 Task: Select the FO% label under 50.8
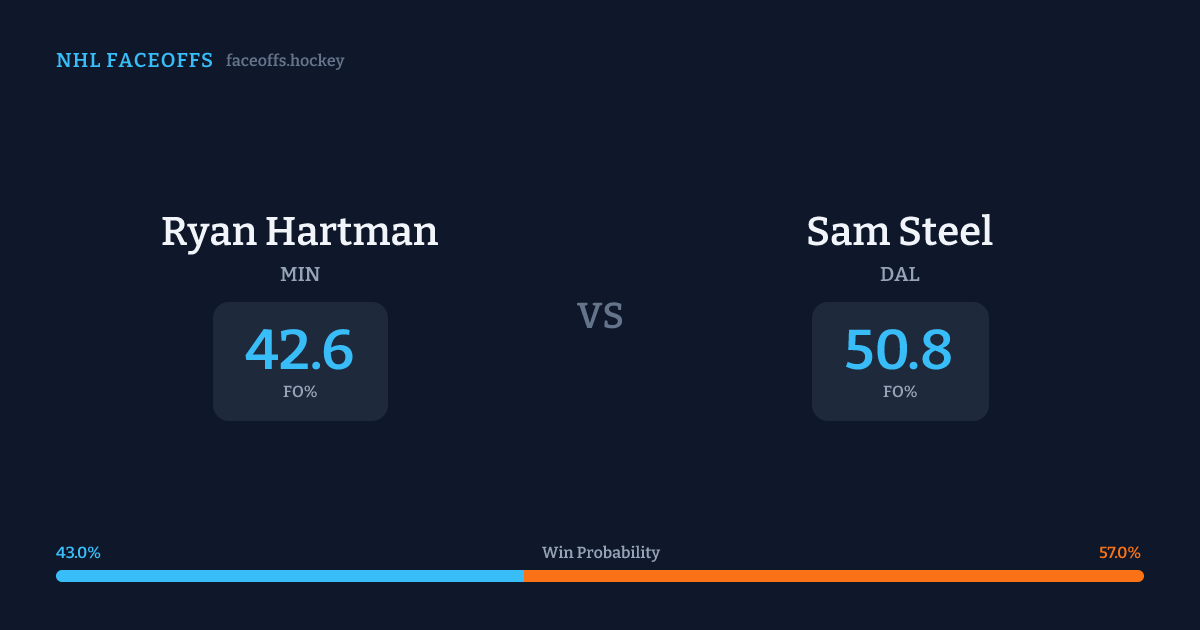pos(900,392)
